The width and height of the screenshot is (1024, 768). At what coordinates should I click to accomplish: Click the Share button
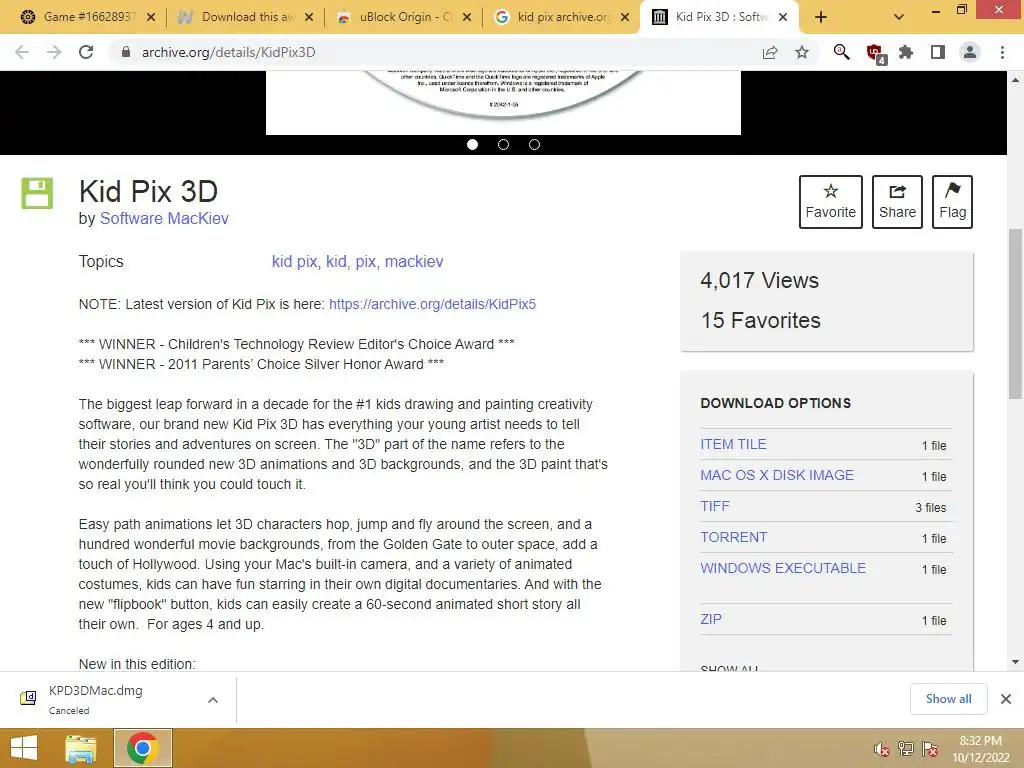pos(897,202)
